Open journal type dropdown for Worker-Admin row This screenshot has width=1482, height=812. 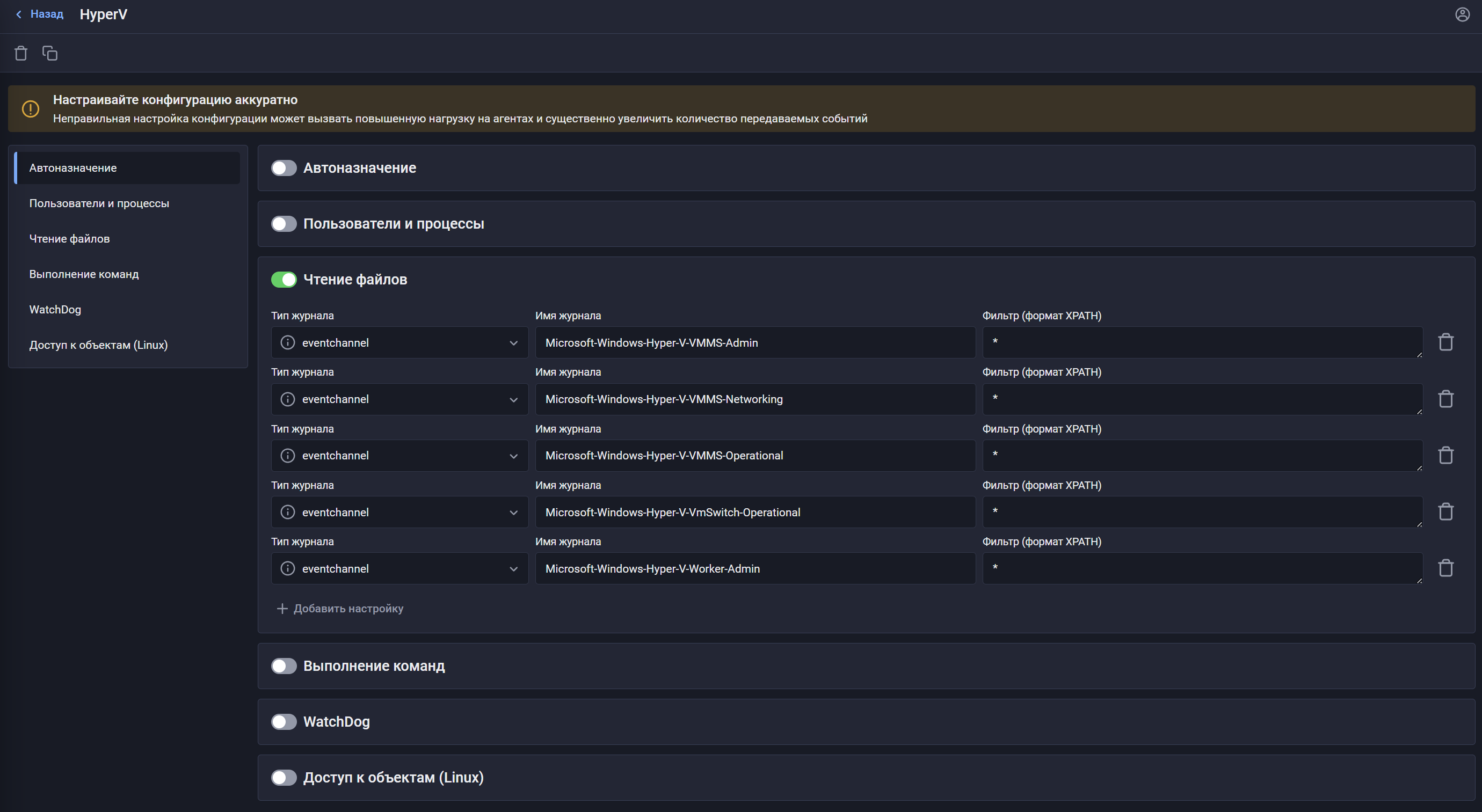coord(514,569)
